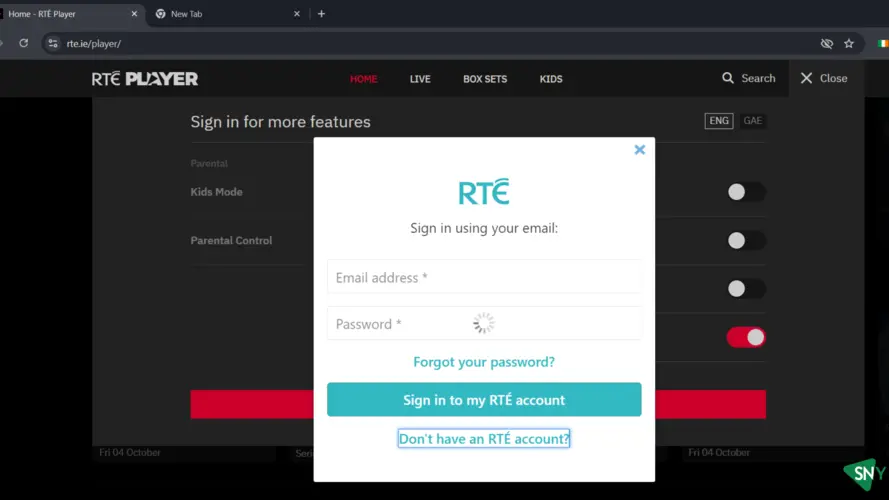The height and width of the screenshot is (500, 889).
Task: Close the Home - RTÉ Player tab
Action: pyautogui.click(x=134, y=14)
